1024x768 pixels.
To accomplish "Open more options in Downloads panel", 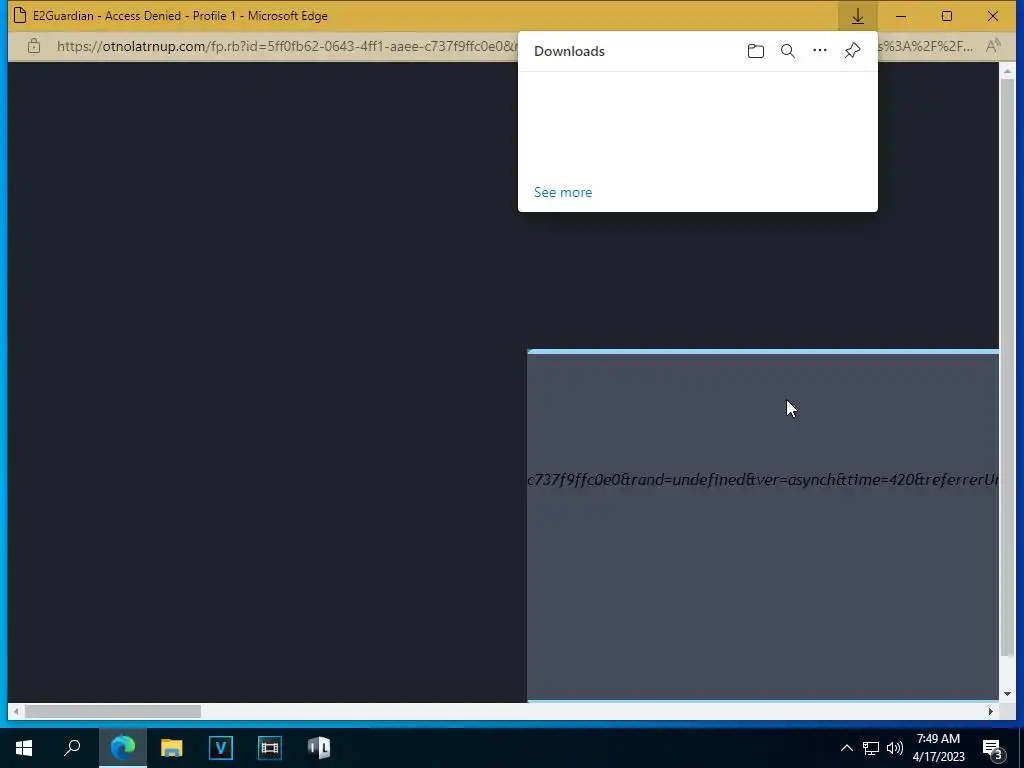I will coord(820,50).
